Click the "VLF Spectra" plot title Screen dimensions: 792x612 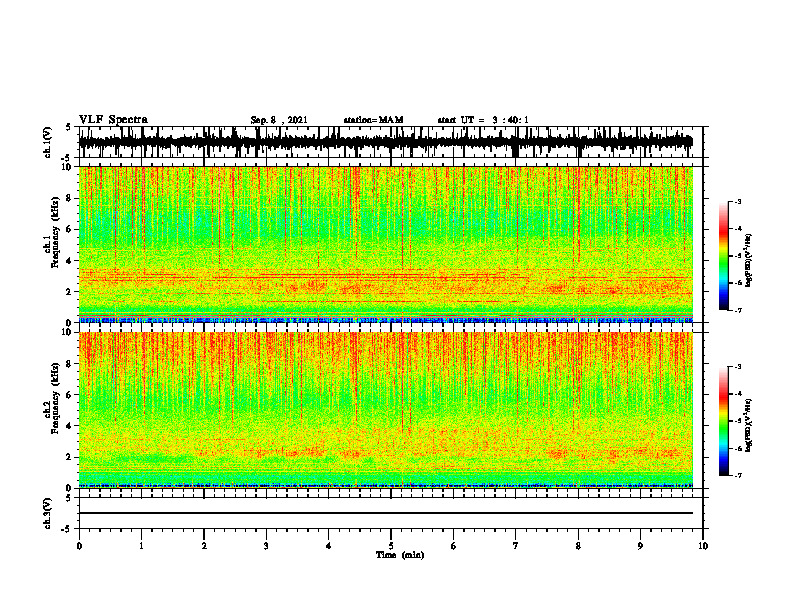click(x=113, y=120)
